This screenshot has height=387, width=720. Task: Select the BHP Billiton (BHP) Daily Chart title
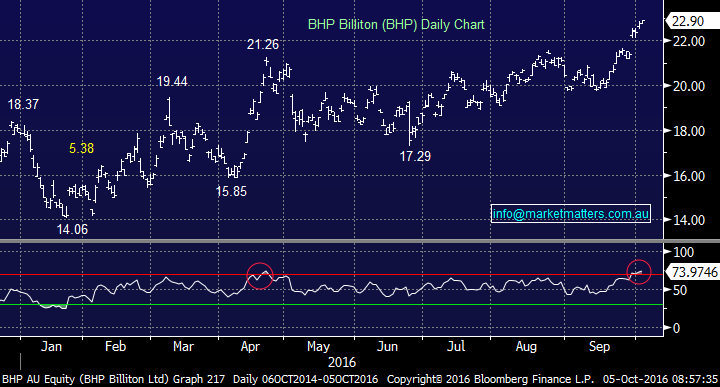point(396,25)
